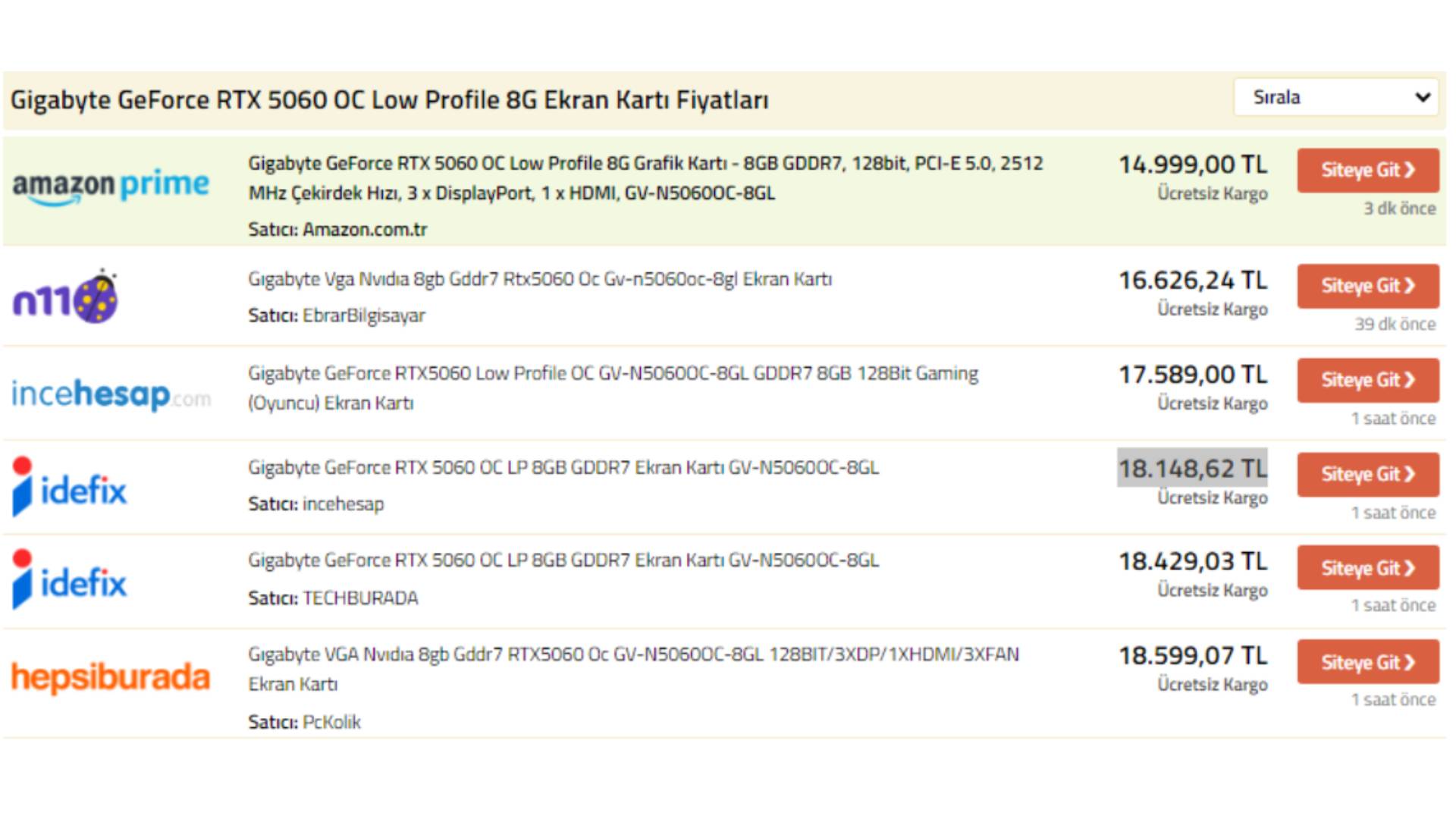Click the seller text EbrarBilgisayar
The height and width of the screenshot is (819, 1456).
click(x=364, y=315)
